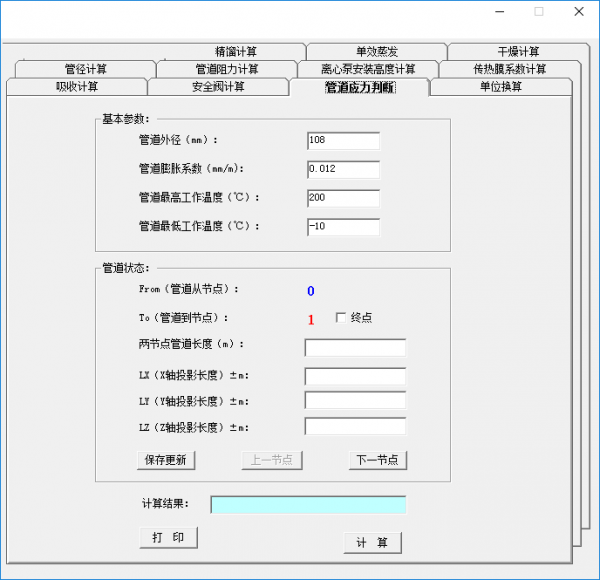This screenshot has height=580, width=600.
Task: Open the 离心泵安装高度计算 tab
Action: pos(368,69)
